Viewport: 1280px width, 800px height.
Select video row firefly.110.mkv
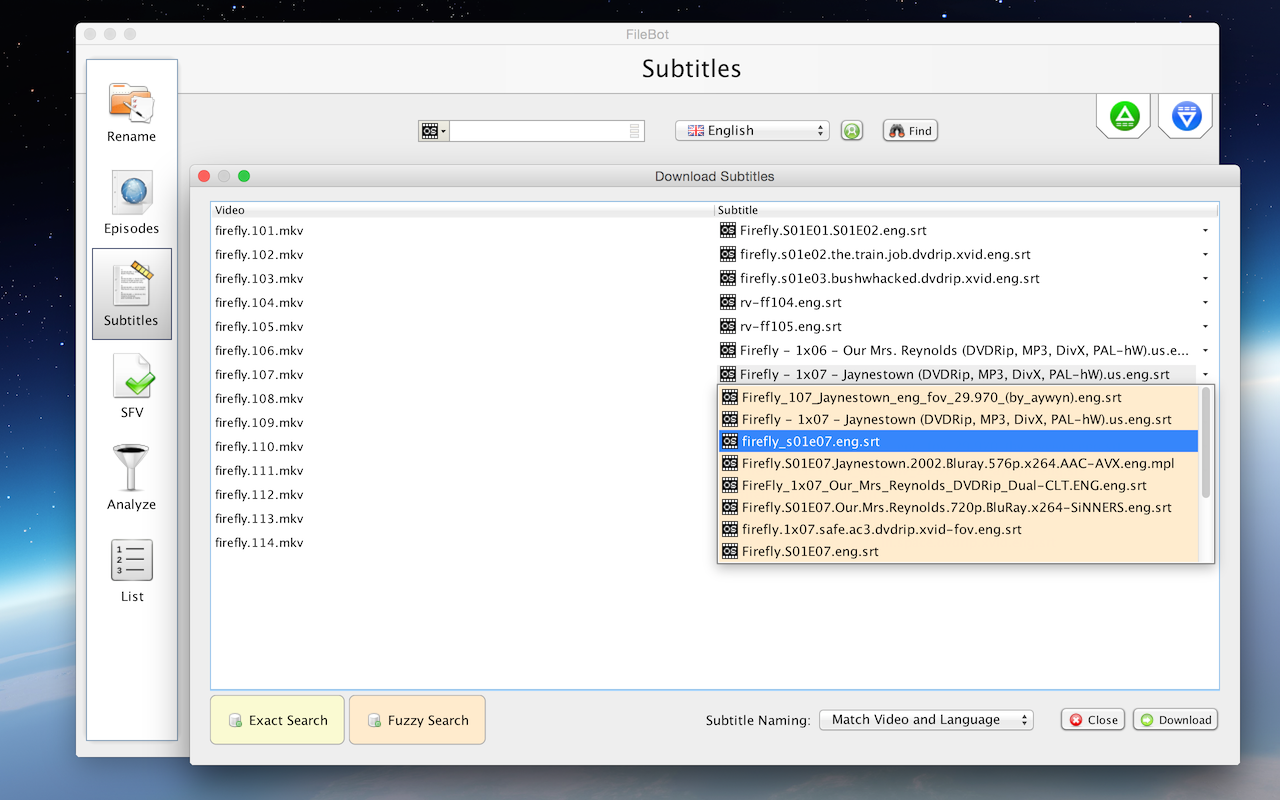[x=259, y=447]
